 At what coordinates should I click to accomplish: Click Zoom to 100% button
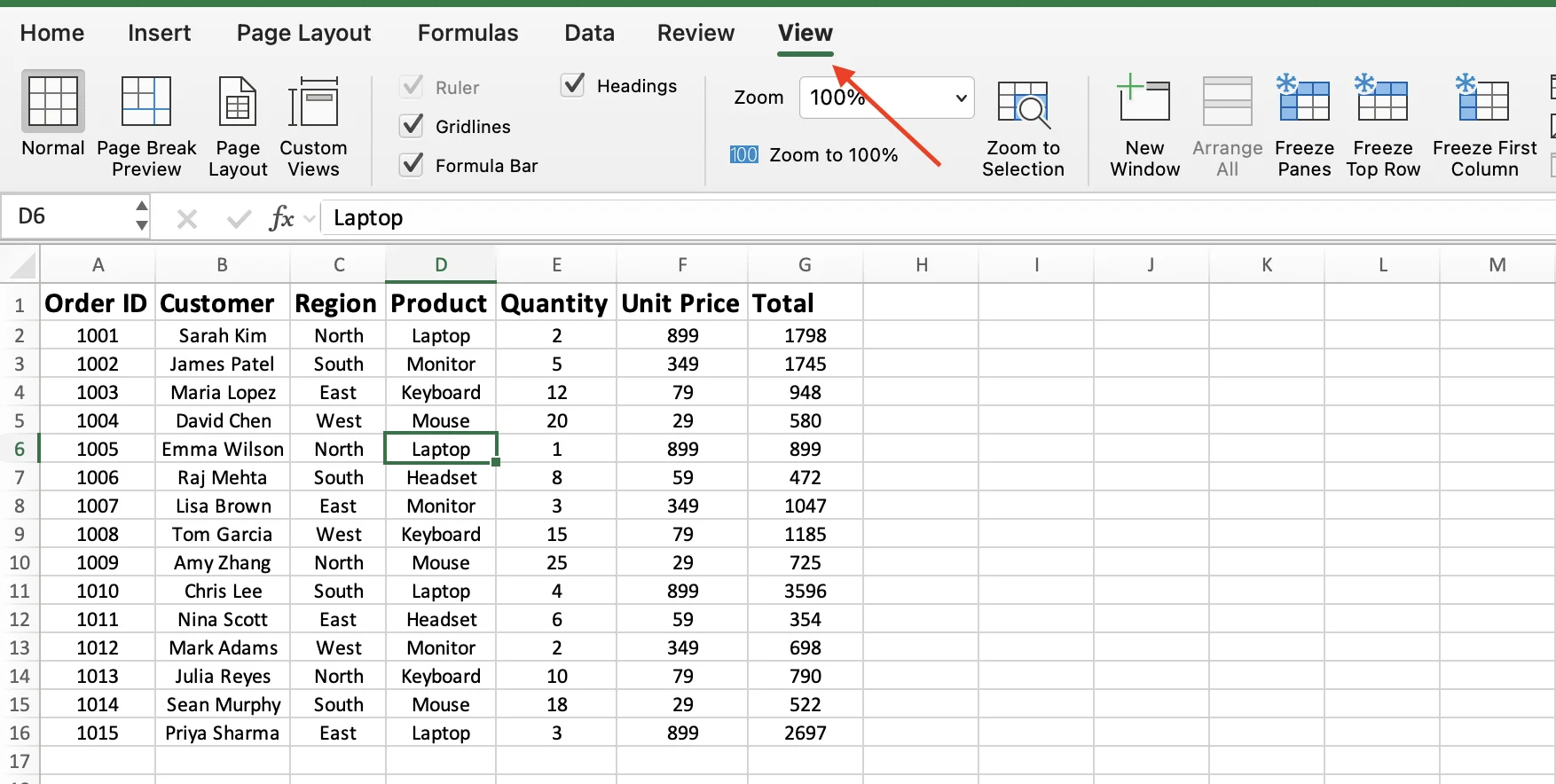point(814,155)
